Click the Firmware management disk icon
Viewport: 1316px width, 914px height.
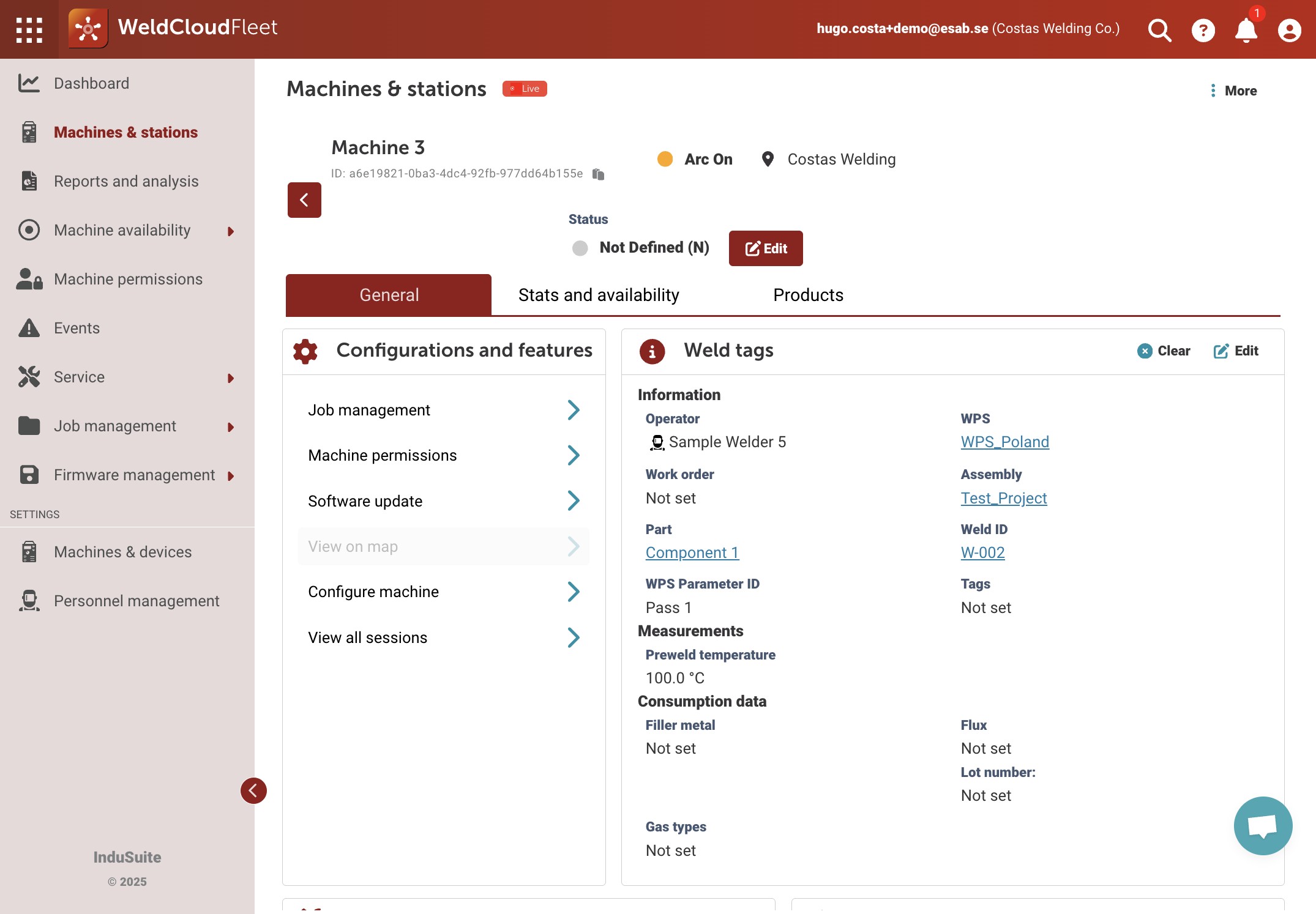point(29,475)
